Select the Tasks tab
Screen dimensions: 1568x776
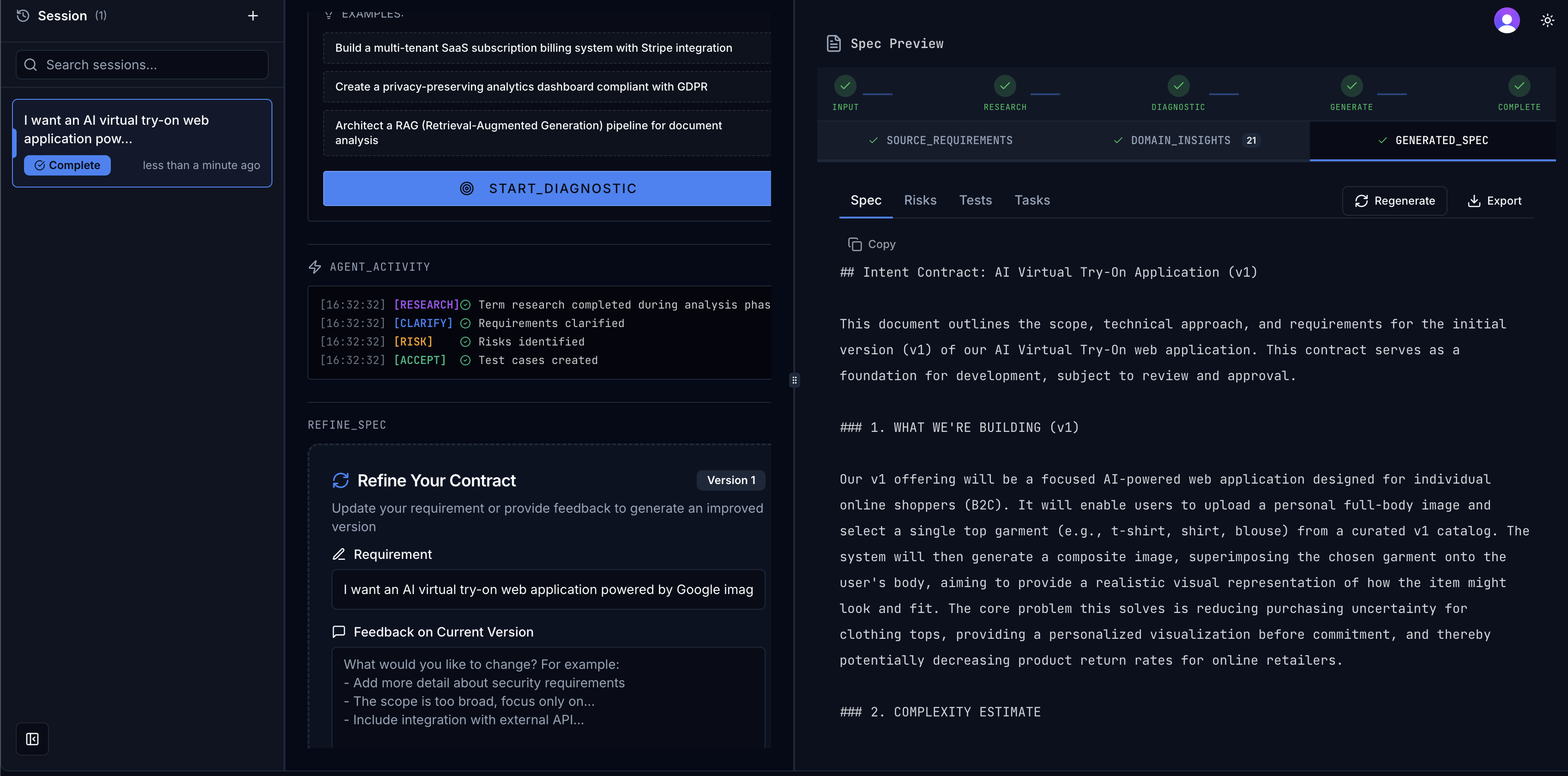pyautogui.click(x=1032, y=200)
